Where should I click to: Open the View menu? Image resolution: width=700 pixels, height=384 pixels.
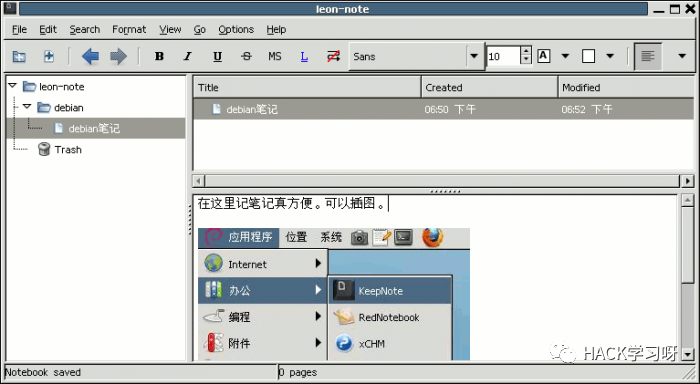pyautogui.click(x=170, y=29)
